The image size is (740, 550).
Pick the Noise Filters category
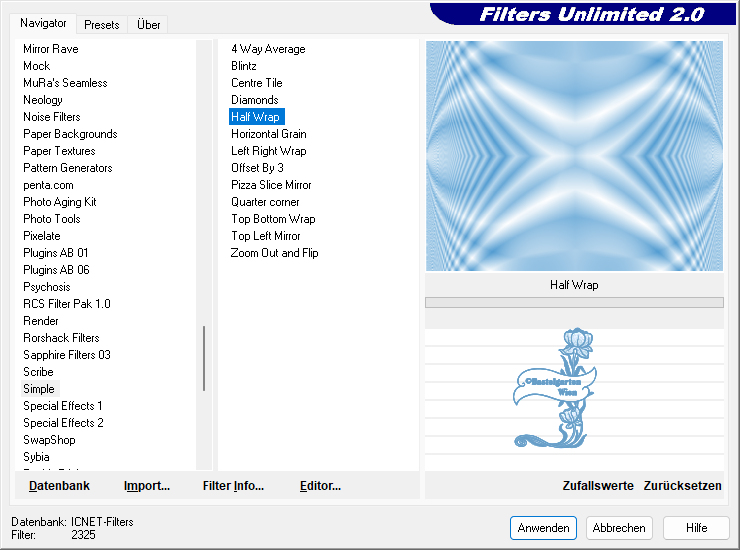tap(51, 117)
